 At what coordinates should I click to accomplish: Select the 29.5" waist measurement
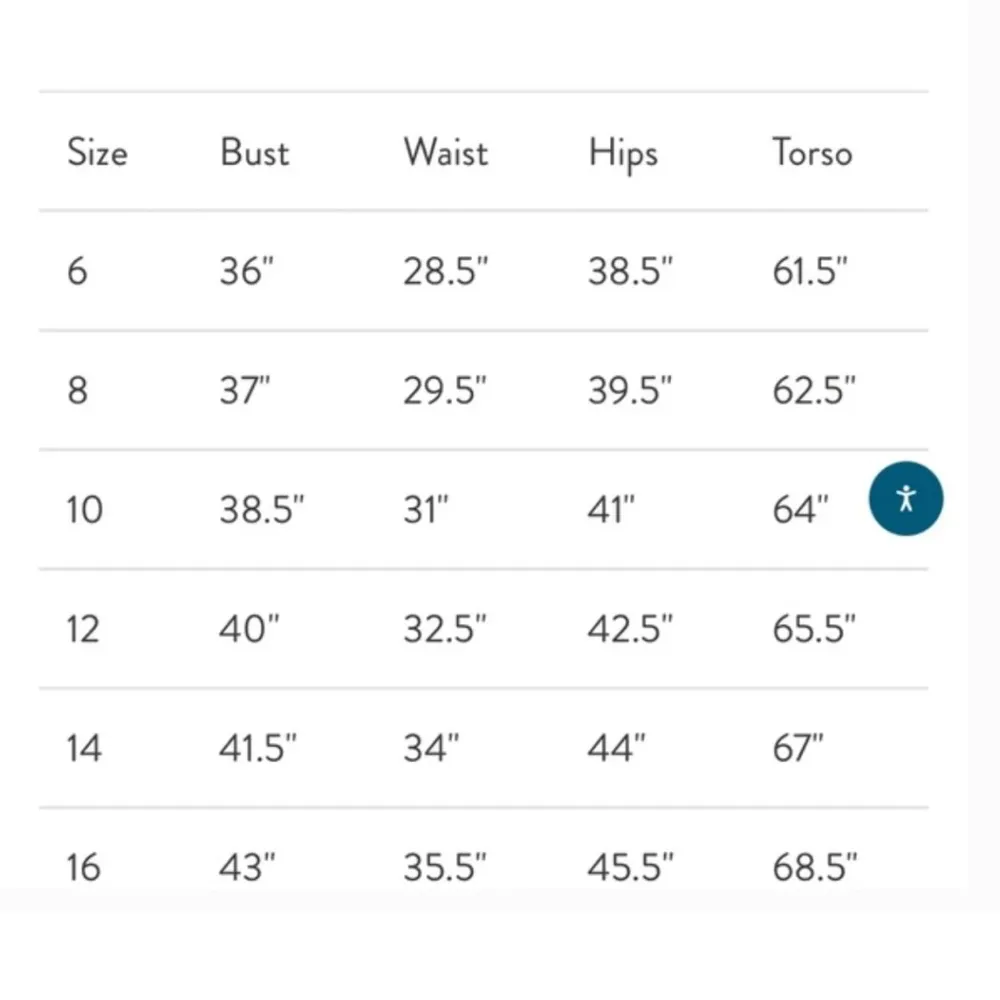point(445,390)
